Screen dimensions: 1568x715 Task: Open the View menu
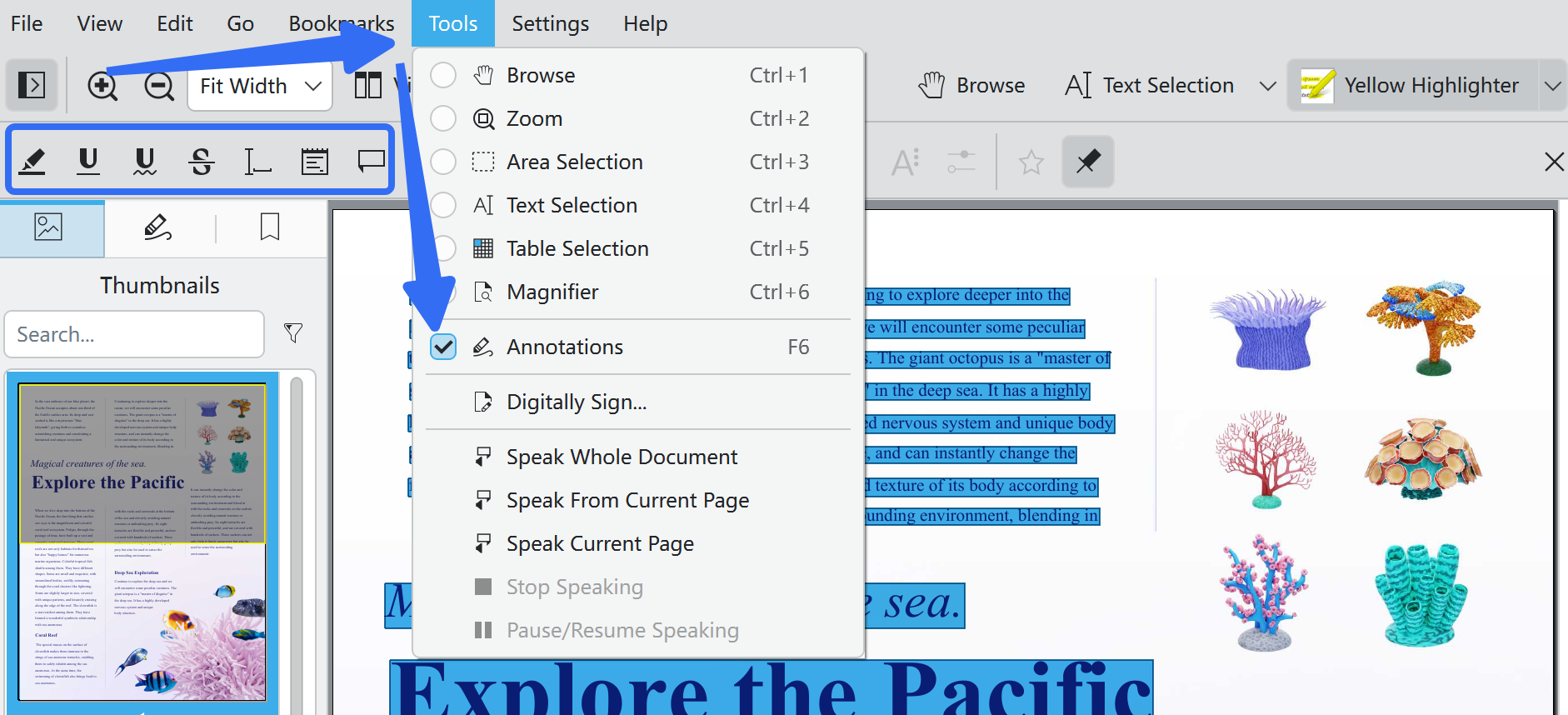(100, 23)
